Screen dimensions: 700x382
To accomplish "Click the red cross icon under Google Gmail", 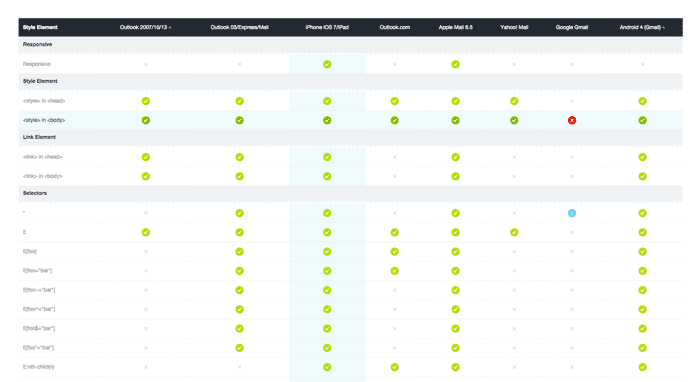I will pos(572,120).
